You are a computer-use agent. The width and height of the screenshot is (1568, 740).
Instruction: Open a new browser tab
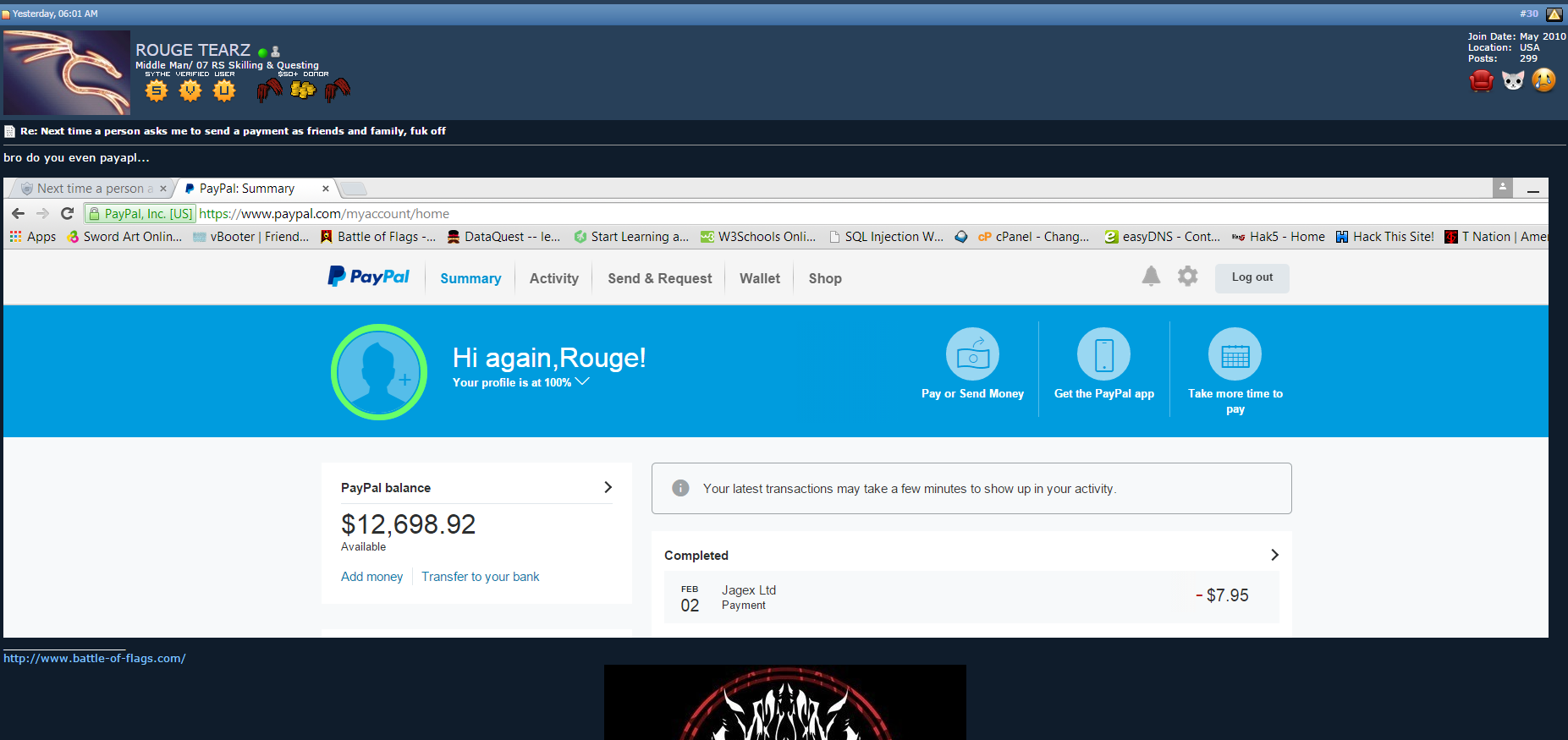(353, 189)
